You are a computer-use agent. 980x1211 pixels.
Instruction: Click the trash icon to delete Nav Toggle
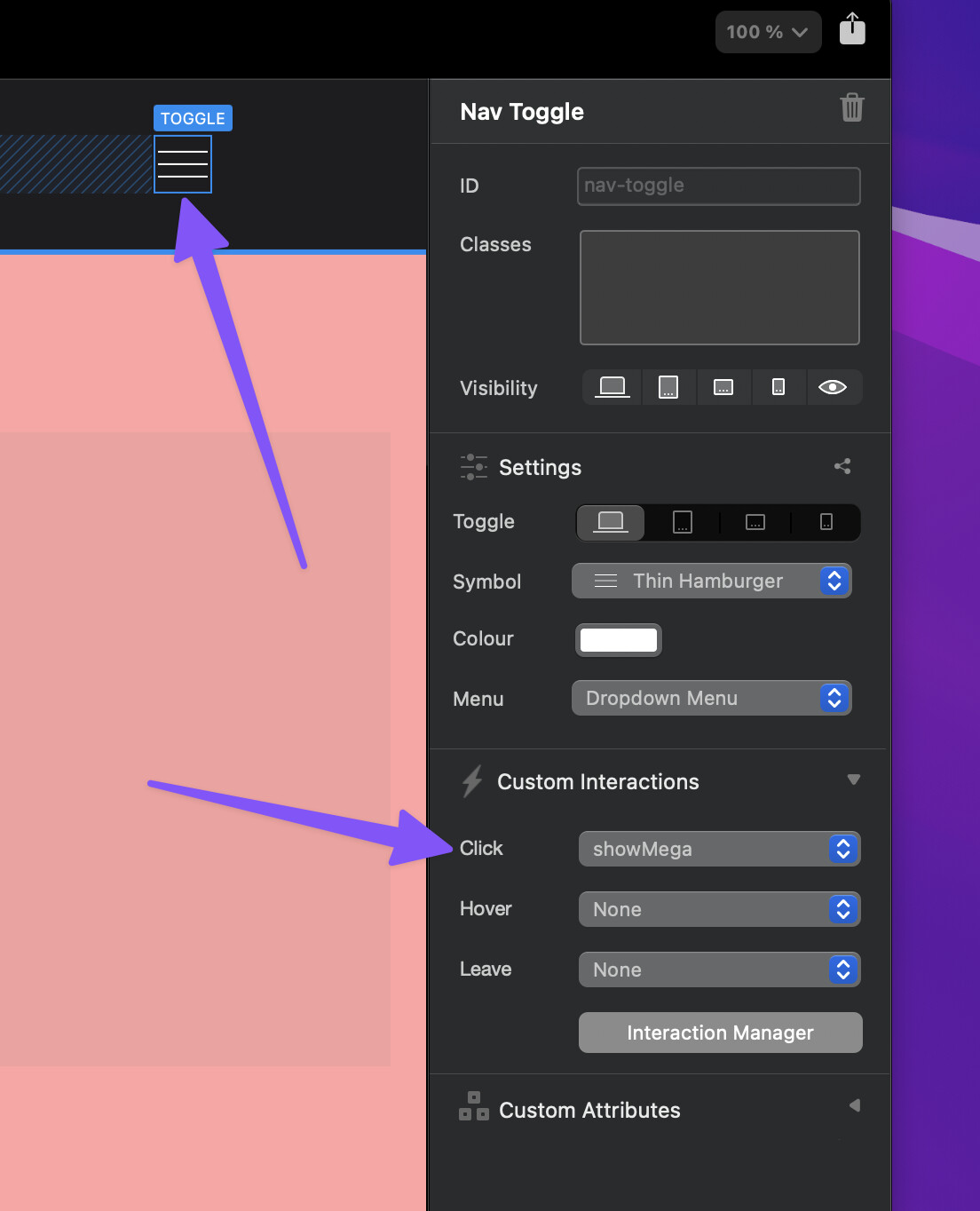pyautogui.click(x=851, y=108)
